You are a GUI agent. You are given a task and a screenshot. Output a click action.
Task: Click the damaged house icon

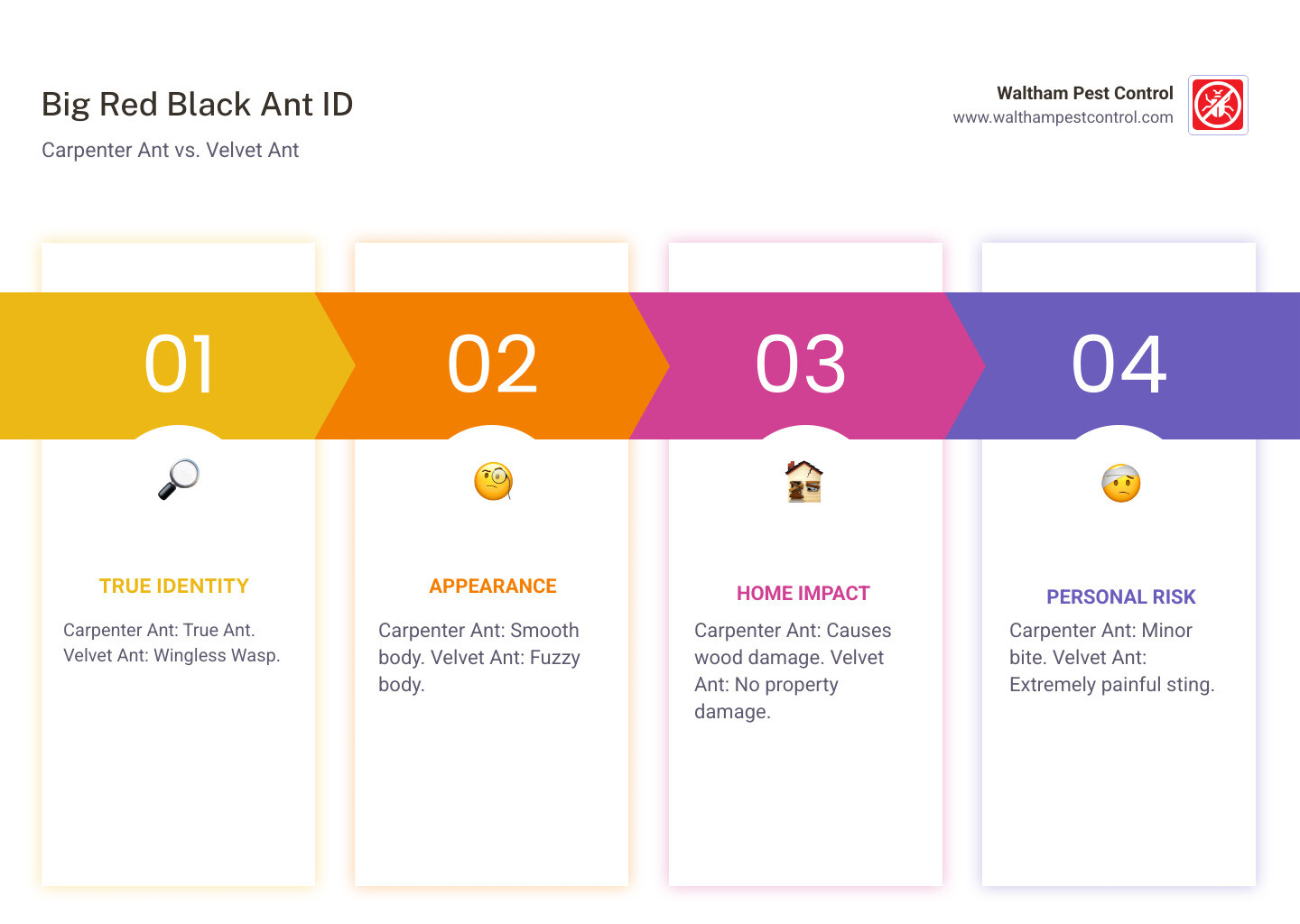[803, 481]
